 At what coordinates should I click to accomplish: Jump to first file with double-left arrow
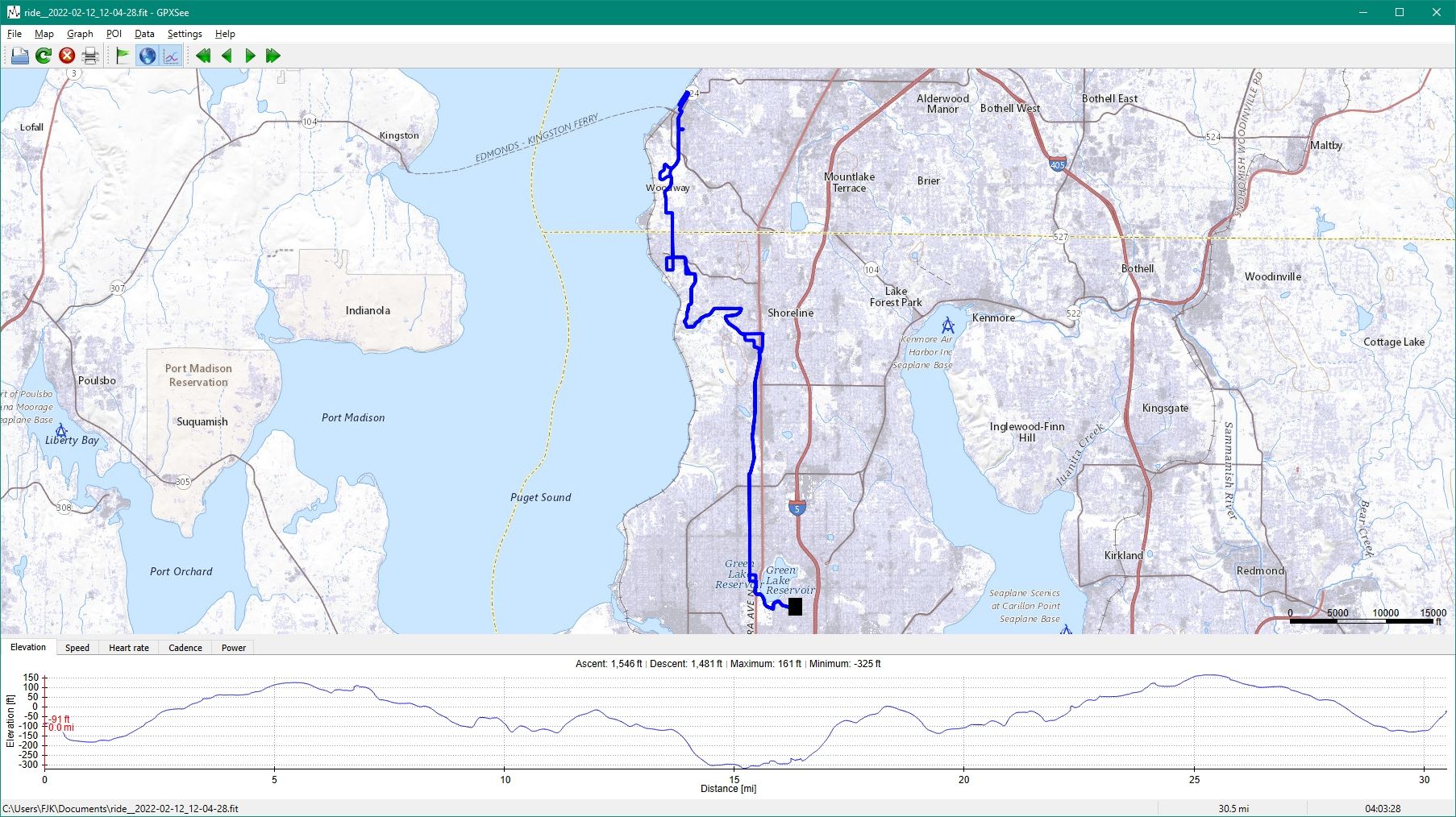tap(203, 56)
